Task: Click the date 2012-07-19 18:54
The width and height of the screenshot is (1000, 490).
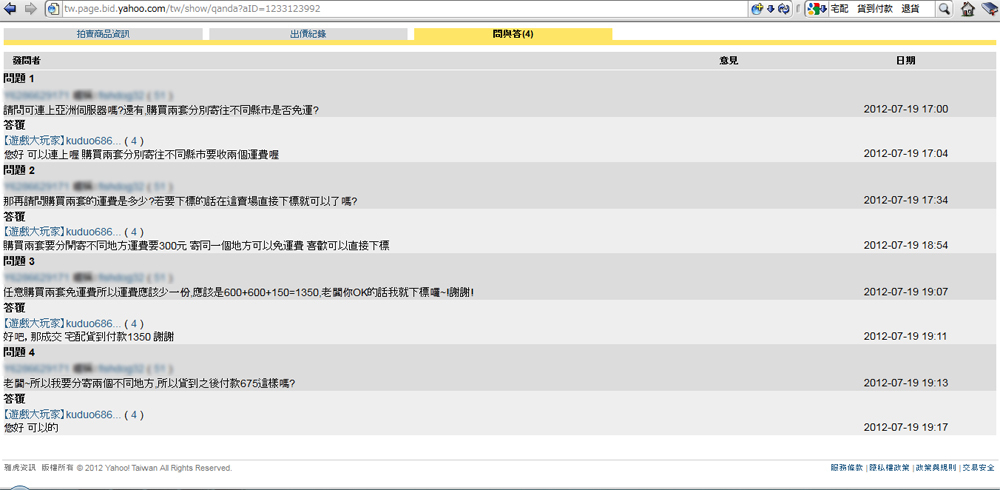Action: tap(906, 246)
